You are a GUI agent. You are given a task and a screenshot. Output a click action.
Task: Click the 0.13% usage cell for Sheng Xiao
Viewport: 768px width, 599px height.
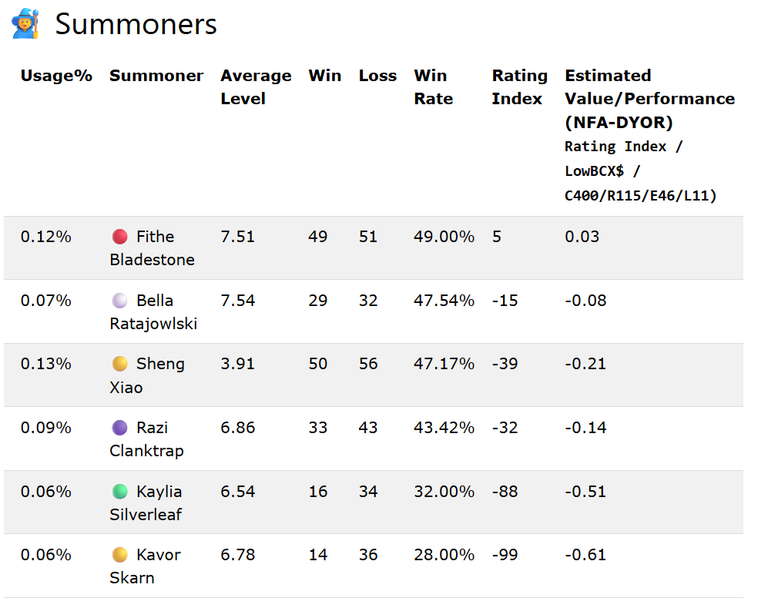[46, 364]
